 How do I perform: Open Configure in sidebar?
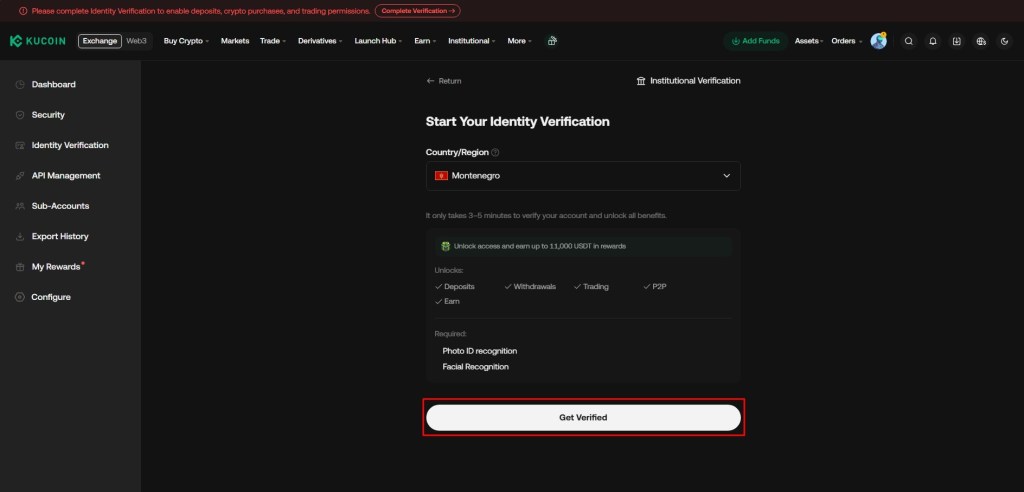pyautogui.click(x=51, y=297)
